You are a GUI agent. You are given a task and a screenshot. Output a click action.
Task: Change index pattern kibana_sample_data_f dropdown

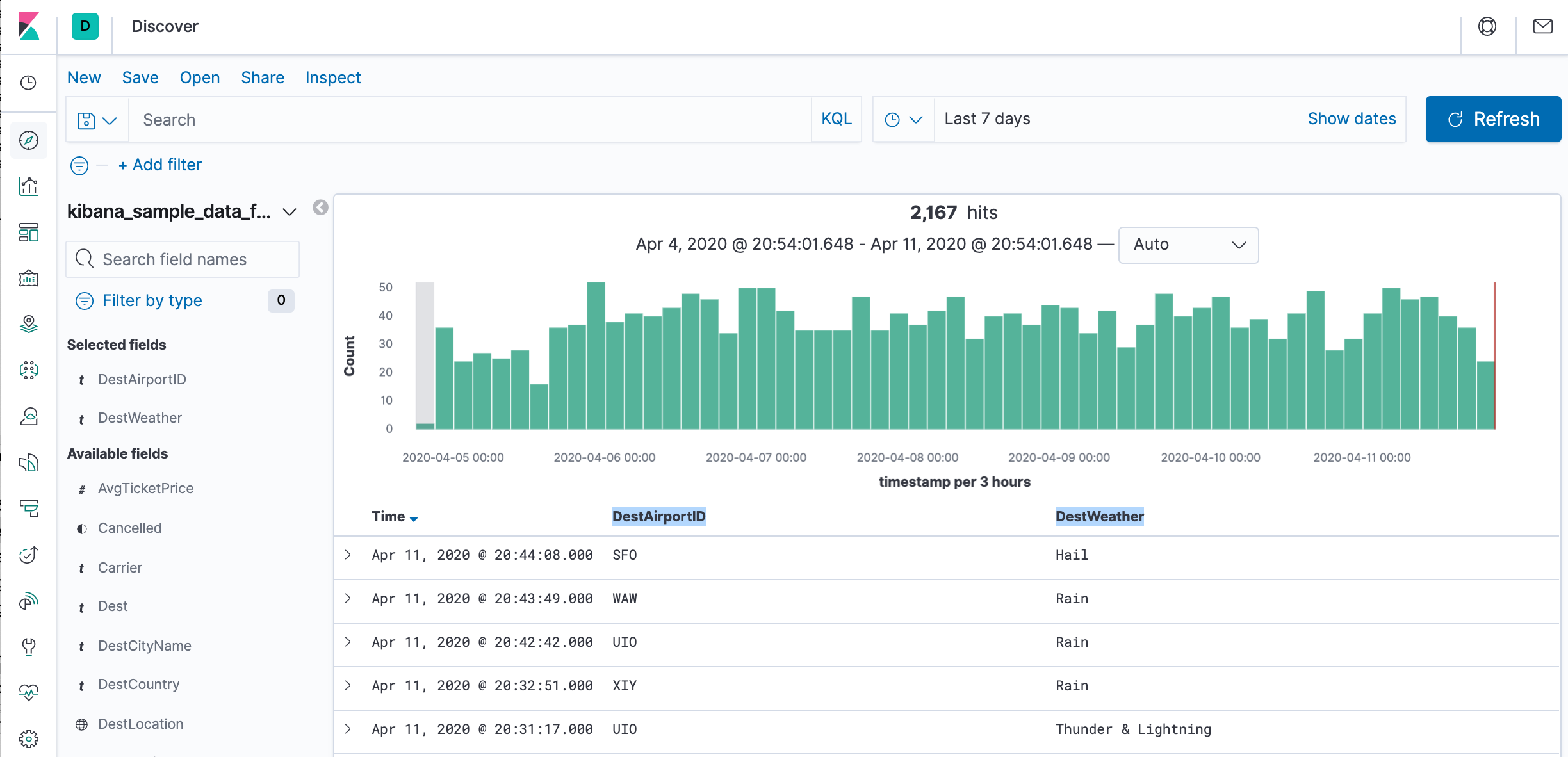[182, 211]
